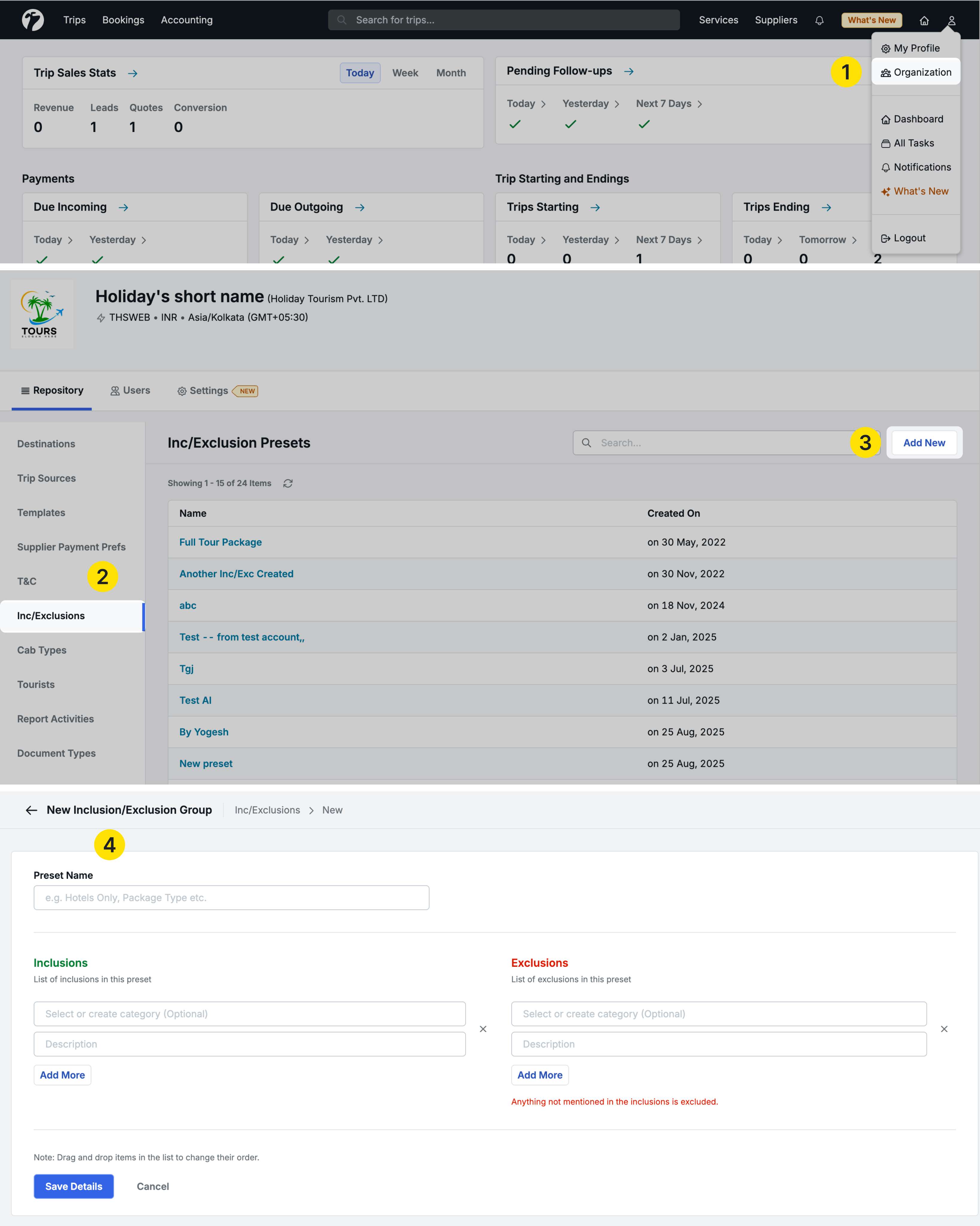Remove the inclusion row with X icon

coord(483,1029)
